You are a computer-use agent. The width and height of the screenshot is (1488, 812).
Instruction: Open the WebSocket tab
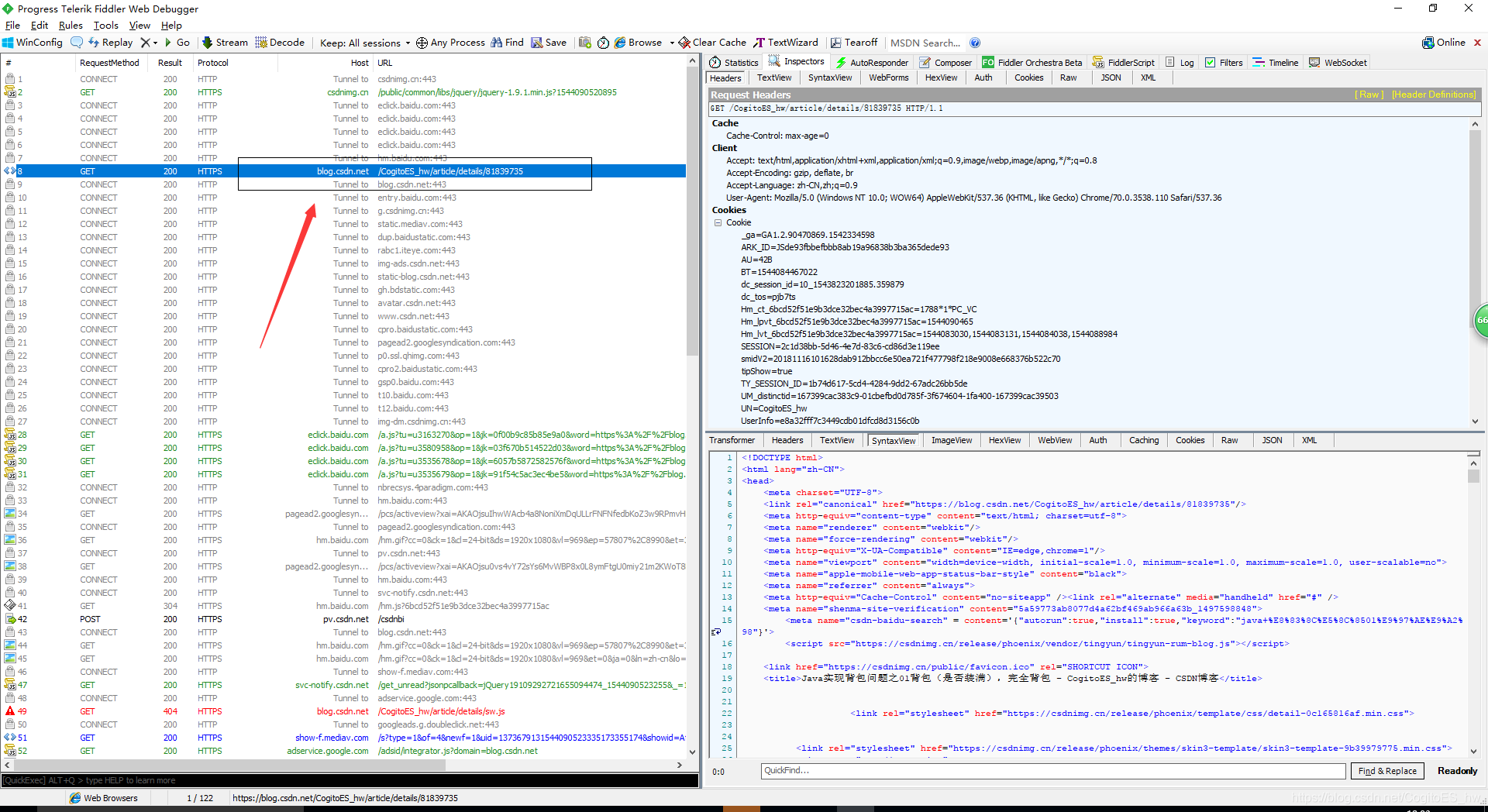1338,63
